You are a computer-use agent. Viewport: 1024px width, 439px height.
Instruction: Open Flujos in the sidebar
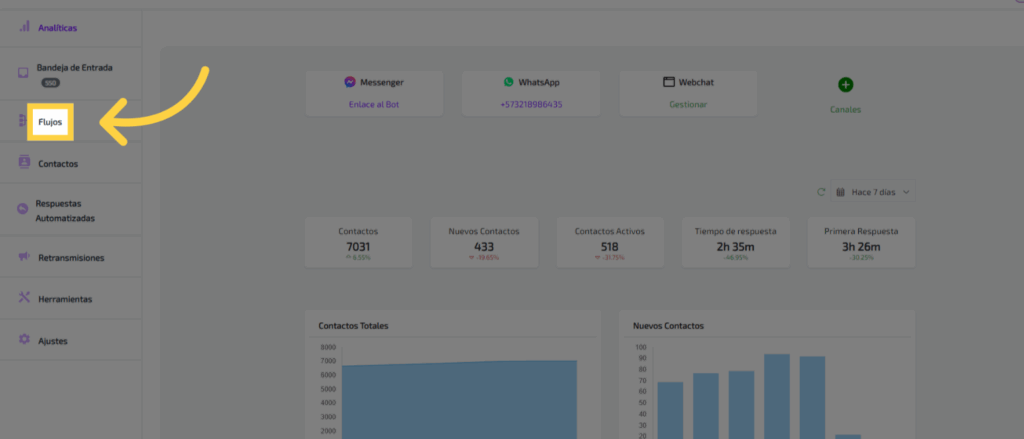tap(50, 122)
